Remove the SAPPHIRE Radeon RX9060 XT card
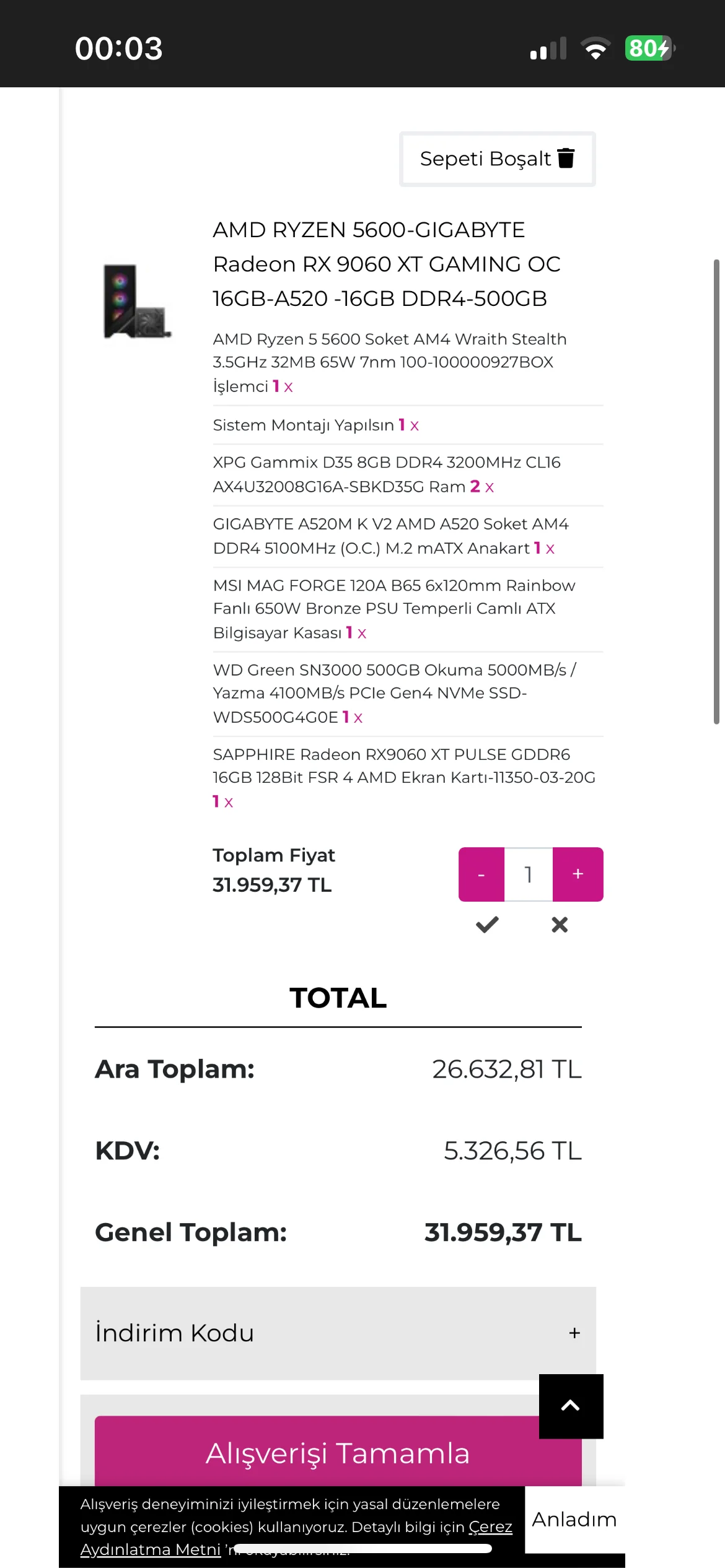725x1568 pixels. [x=229, y=803]
